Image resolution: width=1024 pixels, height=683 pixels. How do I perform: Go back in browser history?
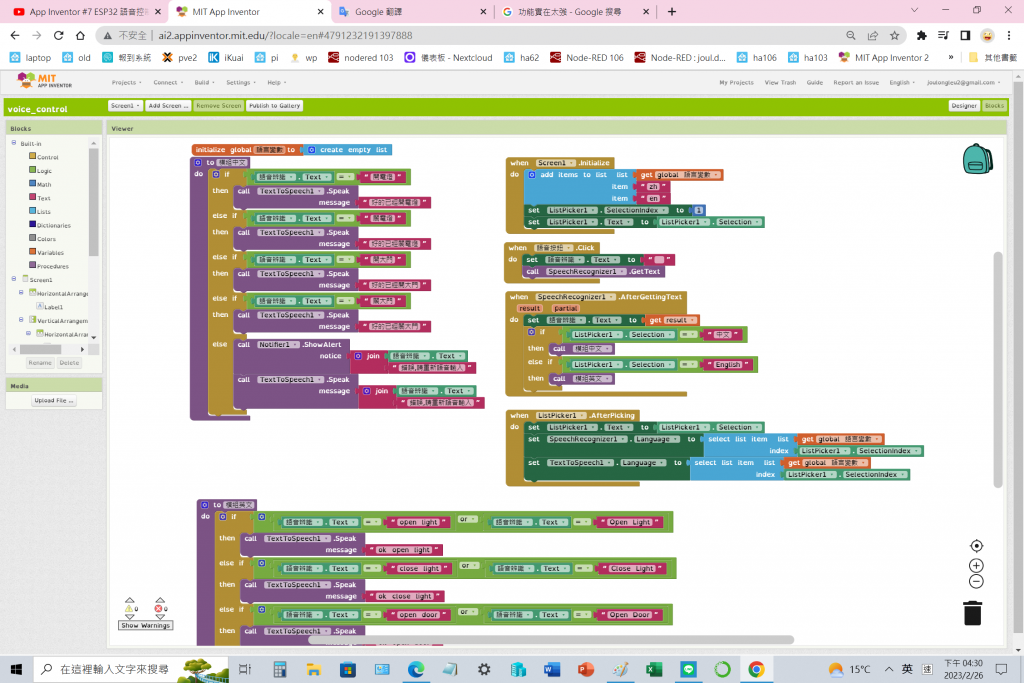pyautogui.click(x=15, y=35)
